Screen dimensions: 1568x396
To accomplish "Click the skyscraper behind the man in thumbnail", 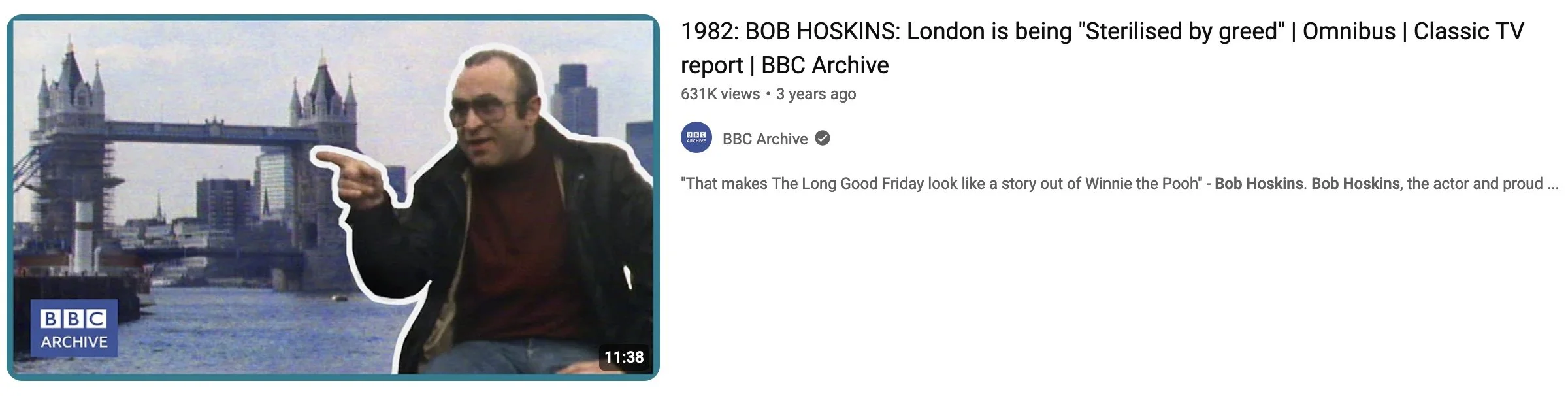I will 576,98.
